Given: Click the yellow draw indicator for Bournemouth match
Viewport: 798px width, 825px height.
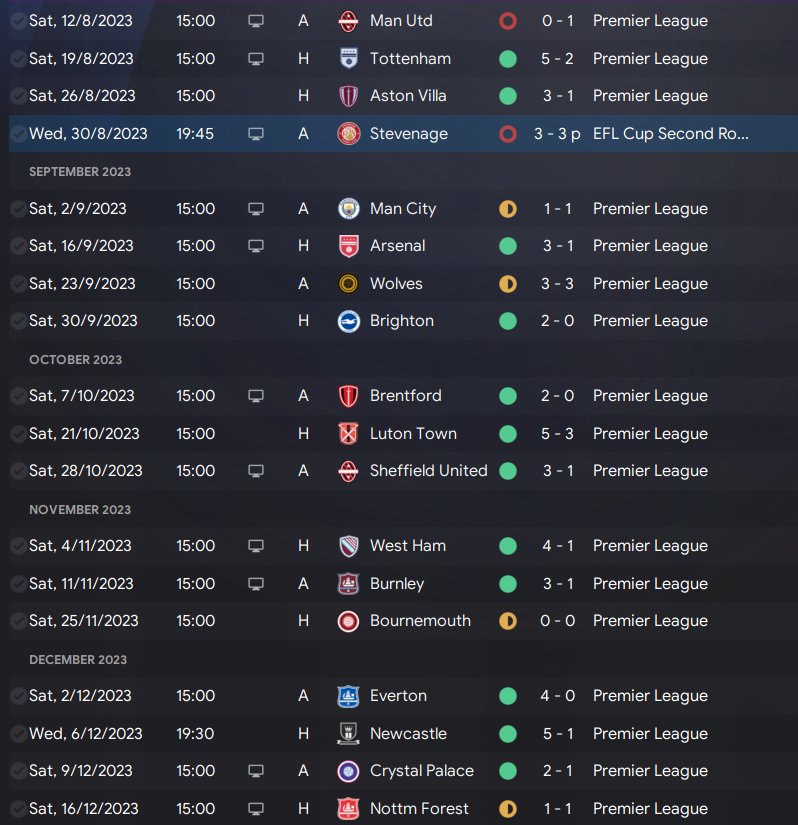Looking at the screenshot, I should (x=508, y=621).
